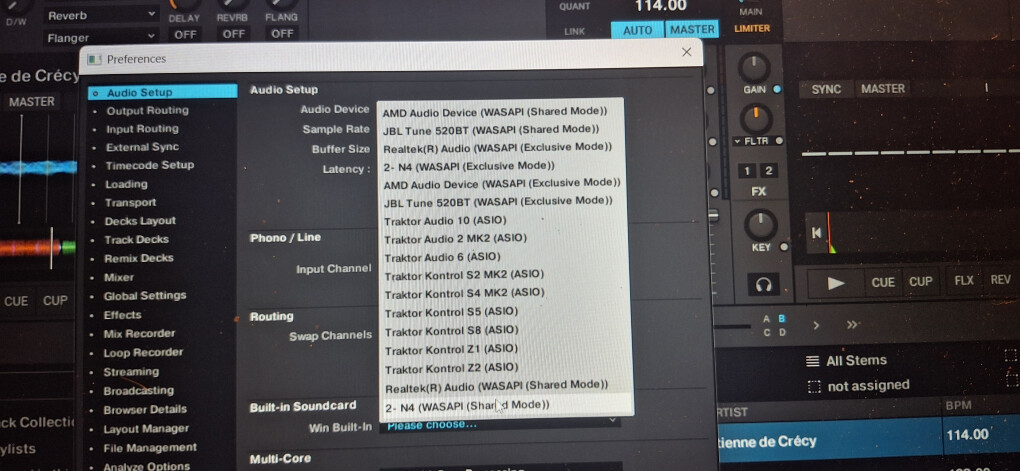Choose JBL Tune 520BT (WASAPI (Shared Mode))
Image resolution: width=1020 pixels, height=471 pixels.
pos(490,129)
